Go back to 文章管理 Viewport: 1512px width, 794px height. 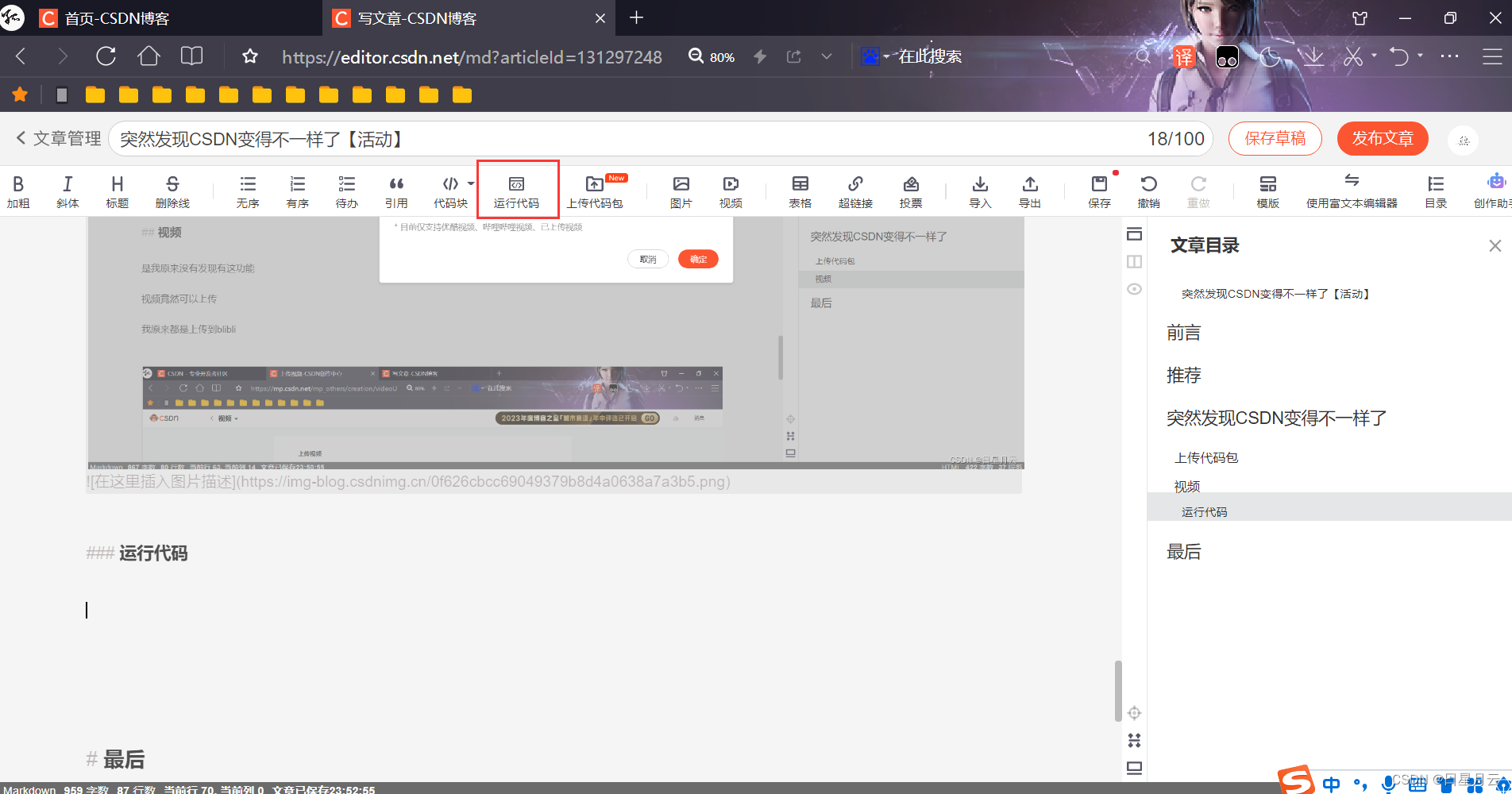pos(59,139)
